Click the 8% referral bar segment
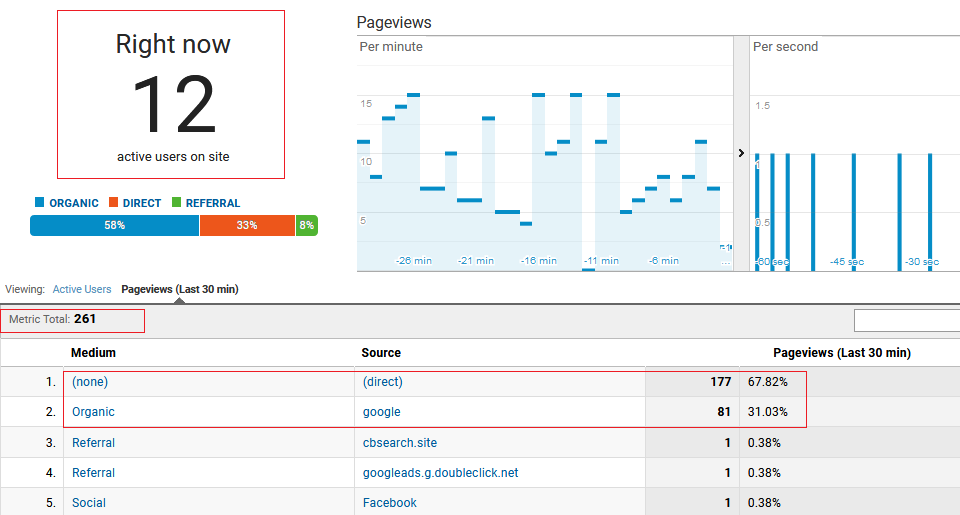 [x=306, y=226]
